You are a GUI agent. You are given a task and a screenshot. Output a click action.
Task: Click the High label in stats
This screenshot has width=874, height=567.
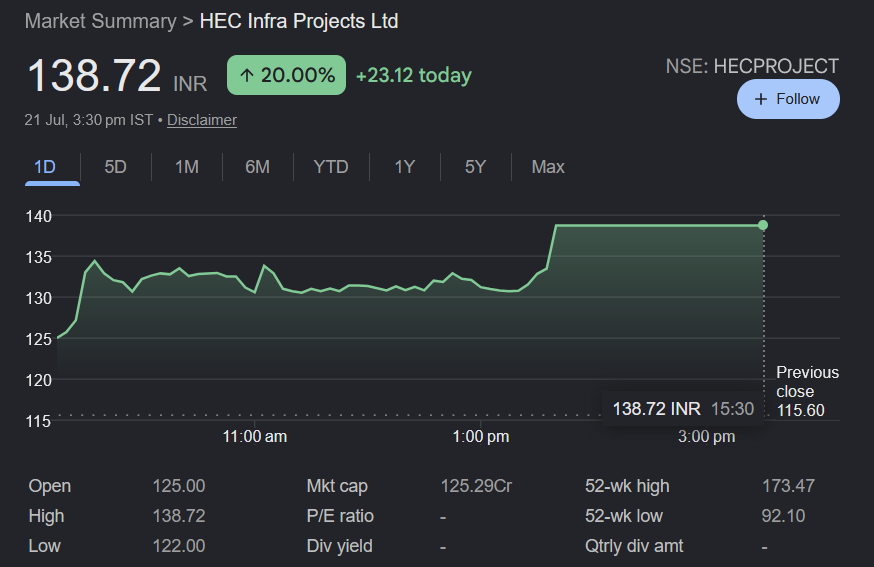46,516
